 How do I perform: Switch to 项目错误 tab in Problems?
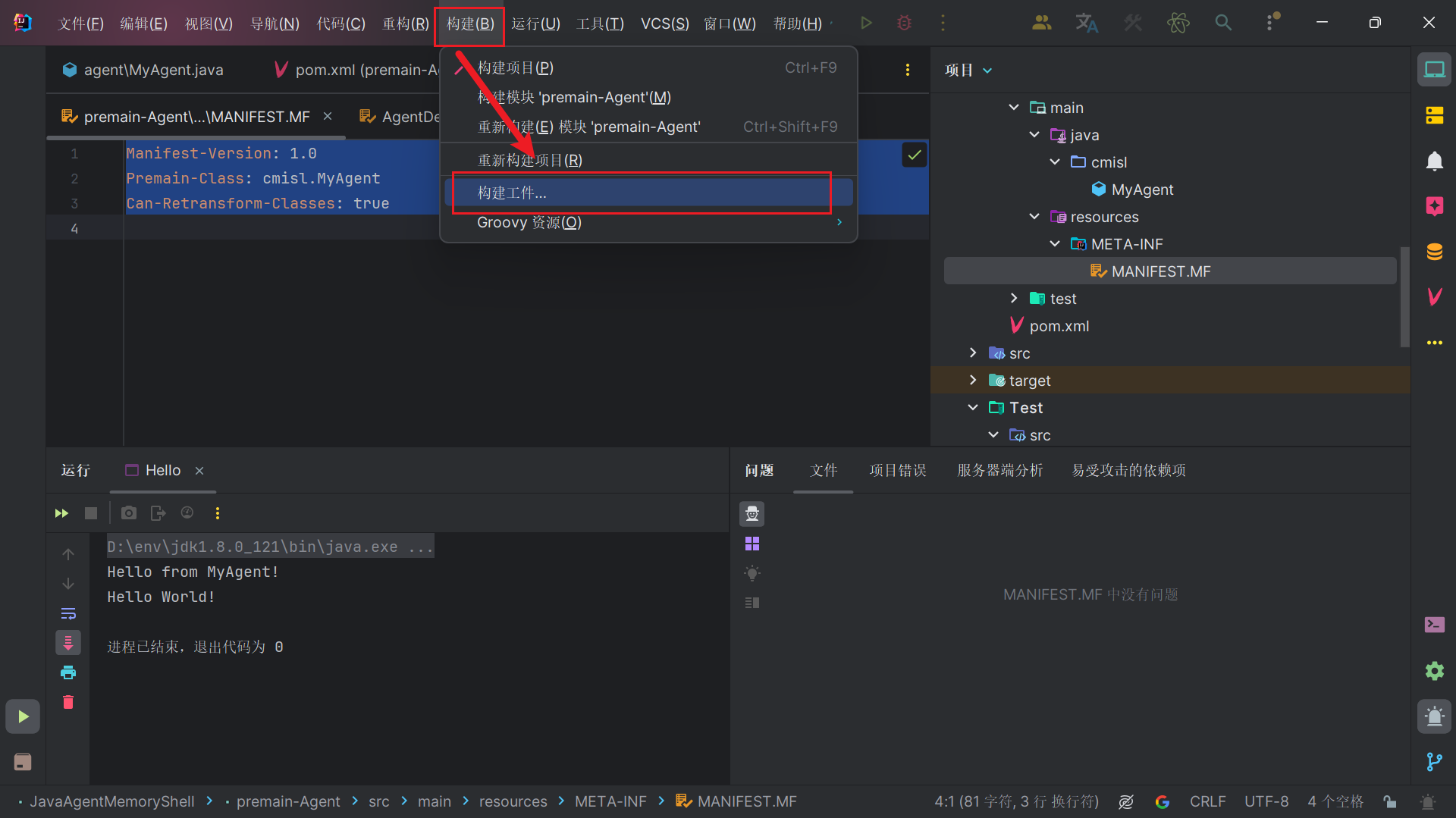pyautogui.click(x=897, y=470)
